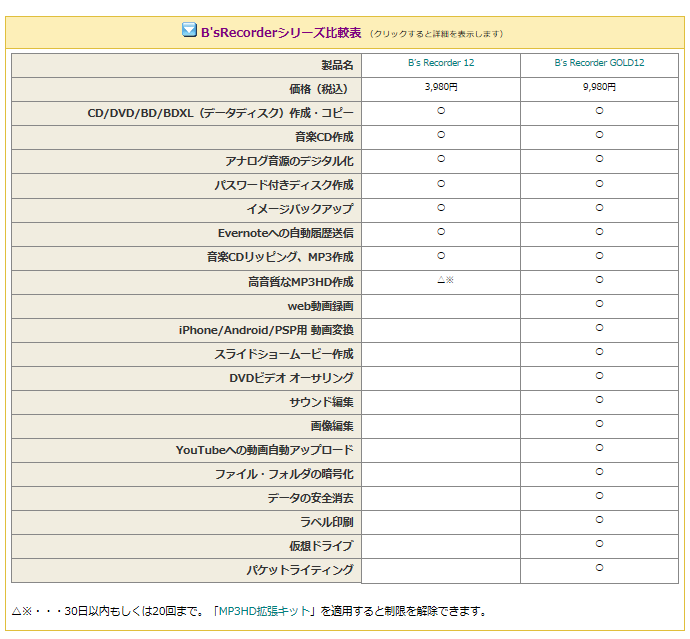The height and width of the screenshot is (639, 690).
Task: Click the Recorder 12 circle mark for 音楽CD作成
Action: [x=441, y=135]
